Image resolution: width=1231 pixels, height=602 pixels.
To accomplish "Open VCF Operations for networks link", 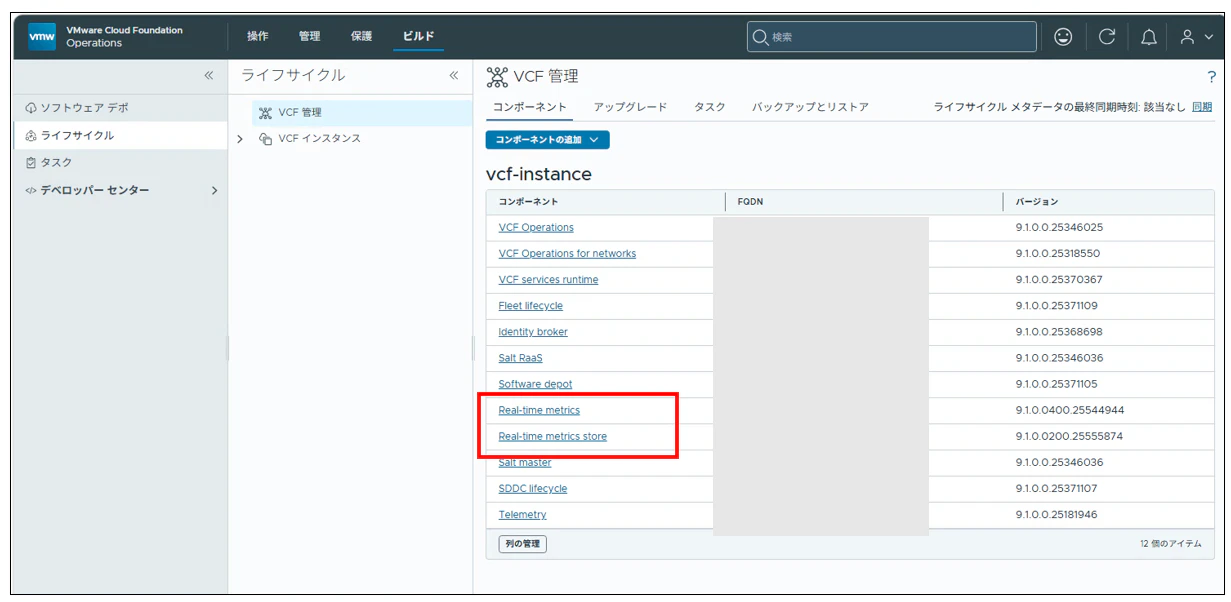I will (567, 254).
